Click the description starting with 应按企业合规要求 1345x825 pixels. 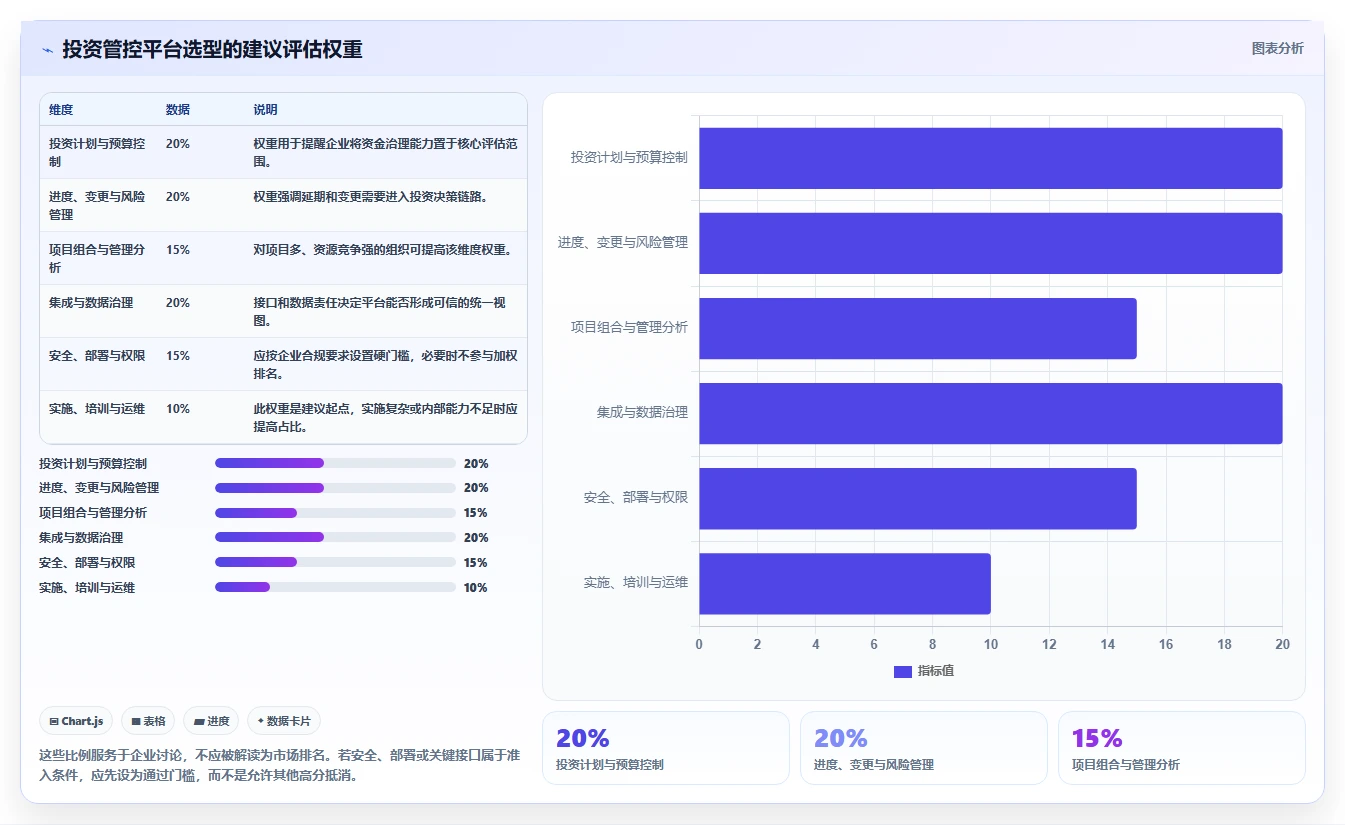(386, 364)
